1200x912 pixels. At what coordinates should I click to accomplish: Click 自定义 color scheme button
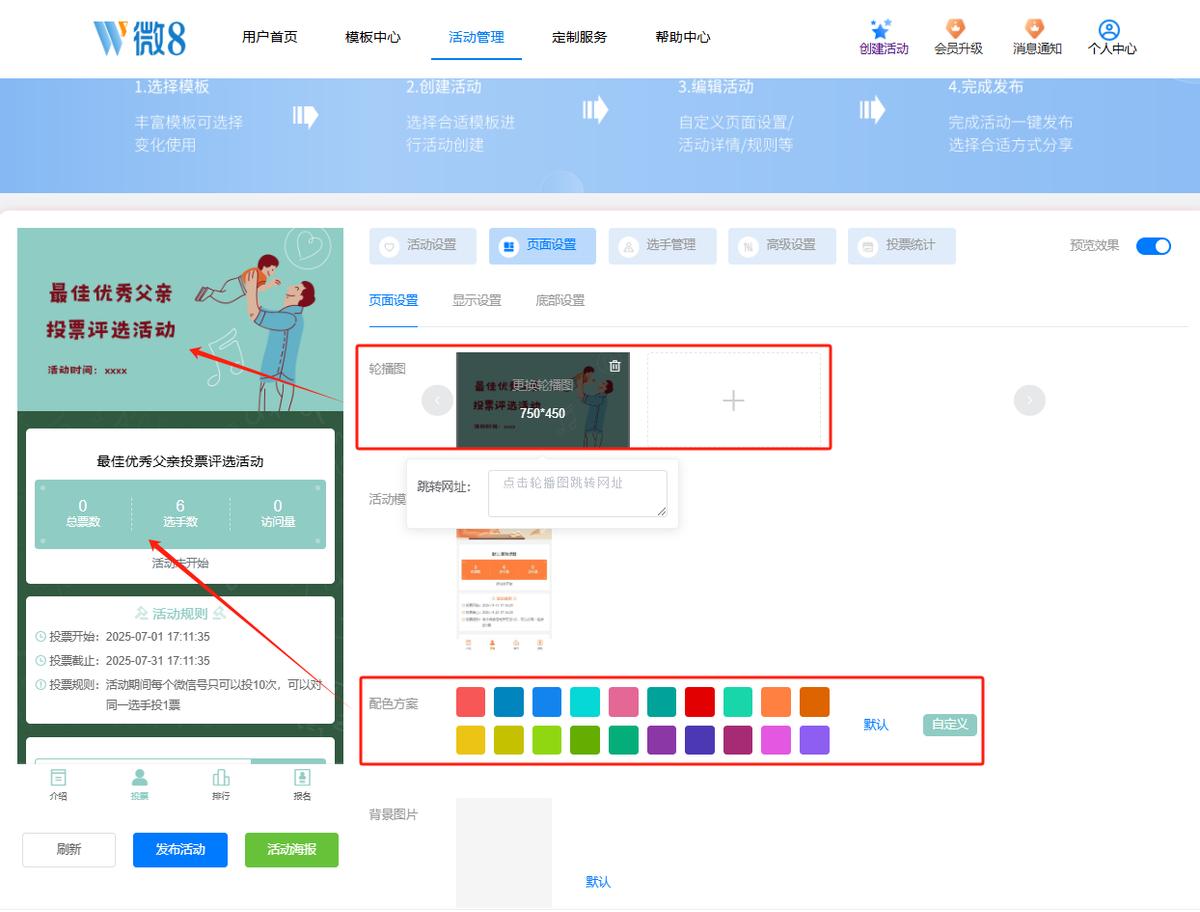(x=949, y=724)
